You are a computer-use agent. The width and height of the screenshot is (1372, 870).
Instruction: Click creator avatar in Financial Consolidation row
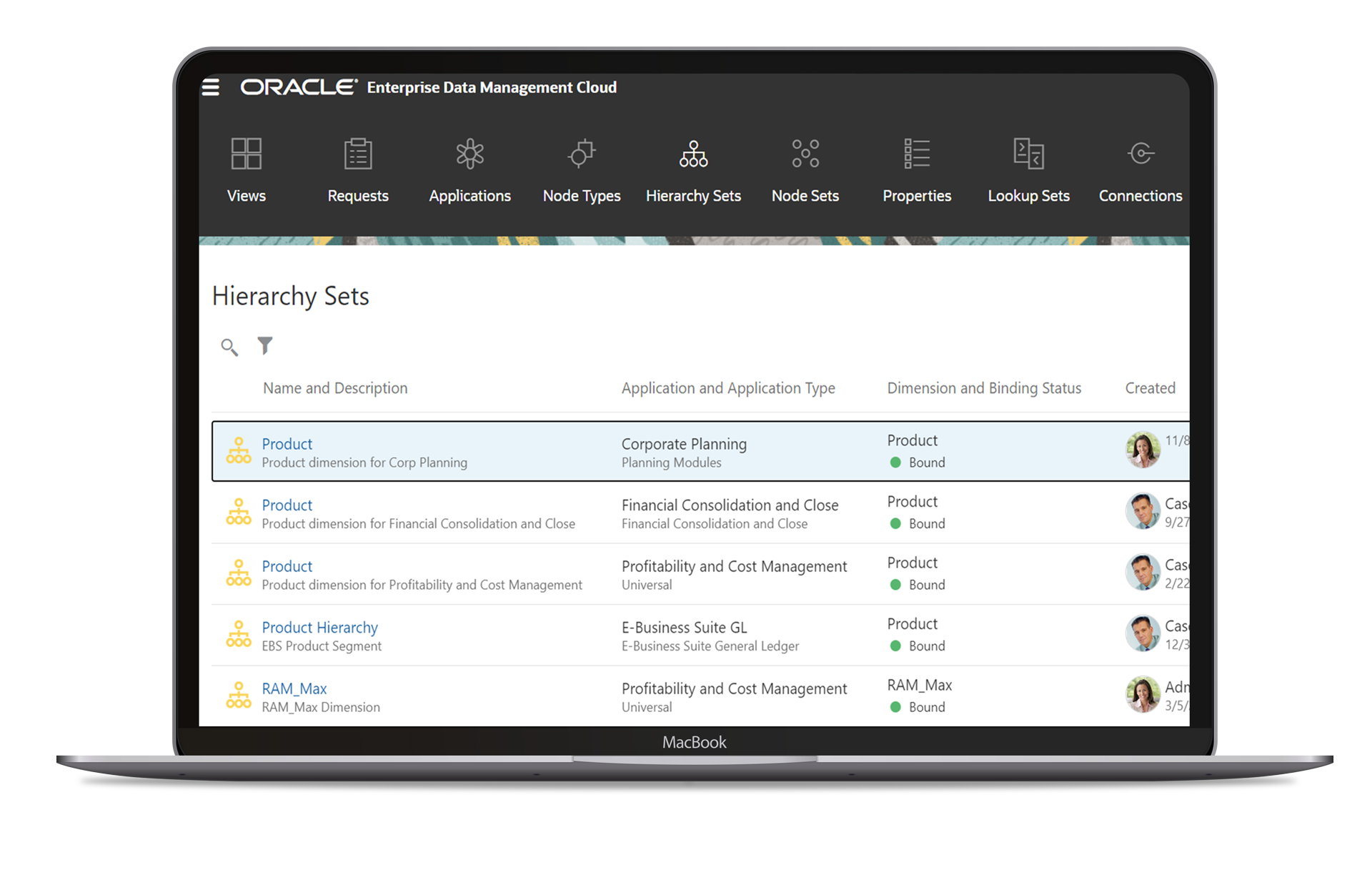pyautogui.click(x=1143, y=511)
